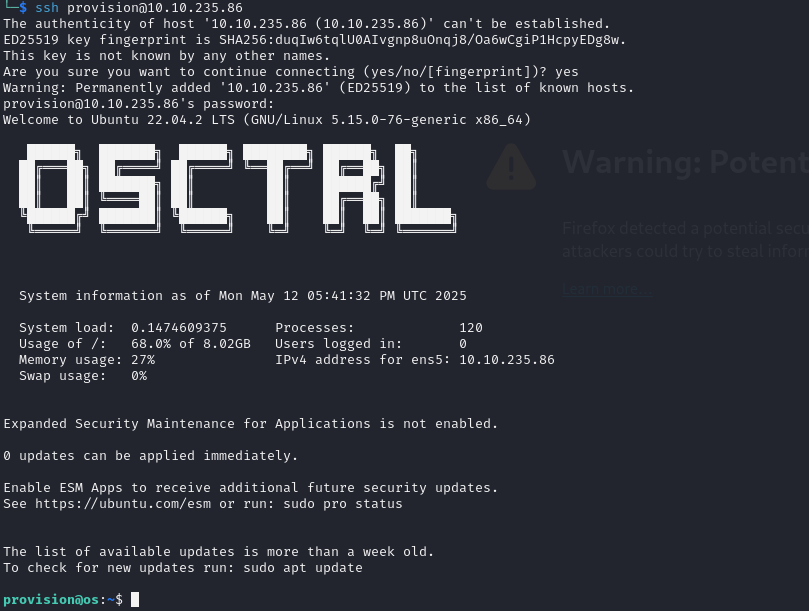Click the faded Learn more link
The width and height of the screenshot is (809, 611).
(607, 289)
